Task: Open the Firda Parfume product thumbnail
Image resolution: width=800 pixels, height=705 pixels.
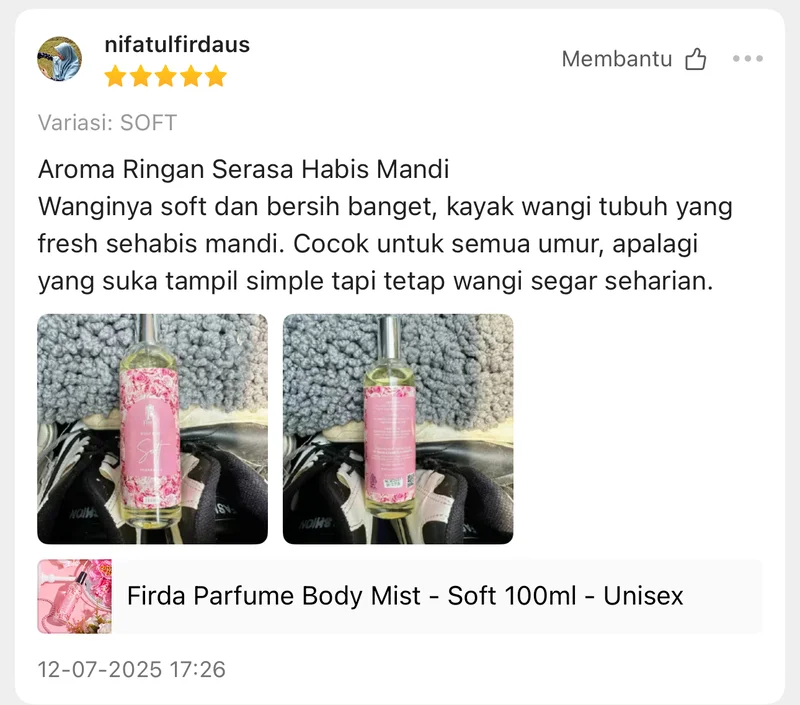Action: click(x=74, y=596)
